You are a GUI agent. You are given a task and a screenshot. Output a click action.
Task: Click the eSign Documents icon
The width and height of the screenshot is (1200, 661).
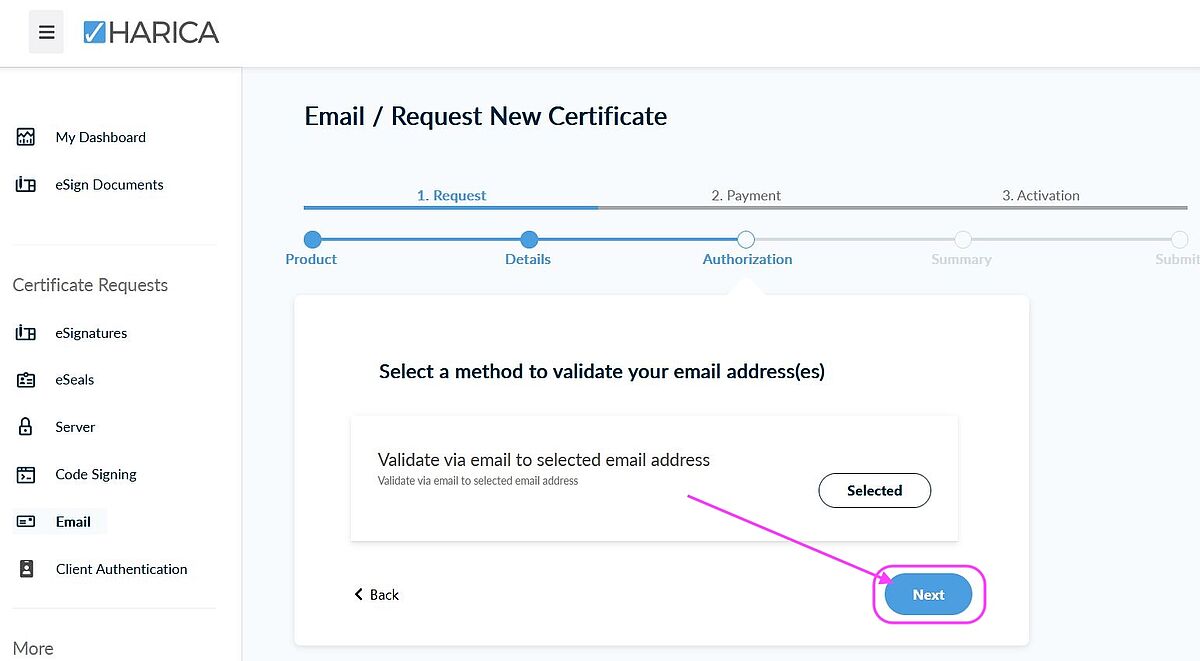pyautogui.click(x=26, y=184)
